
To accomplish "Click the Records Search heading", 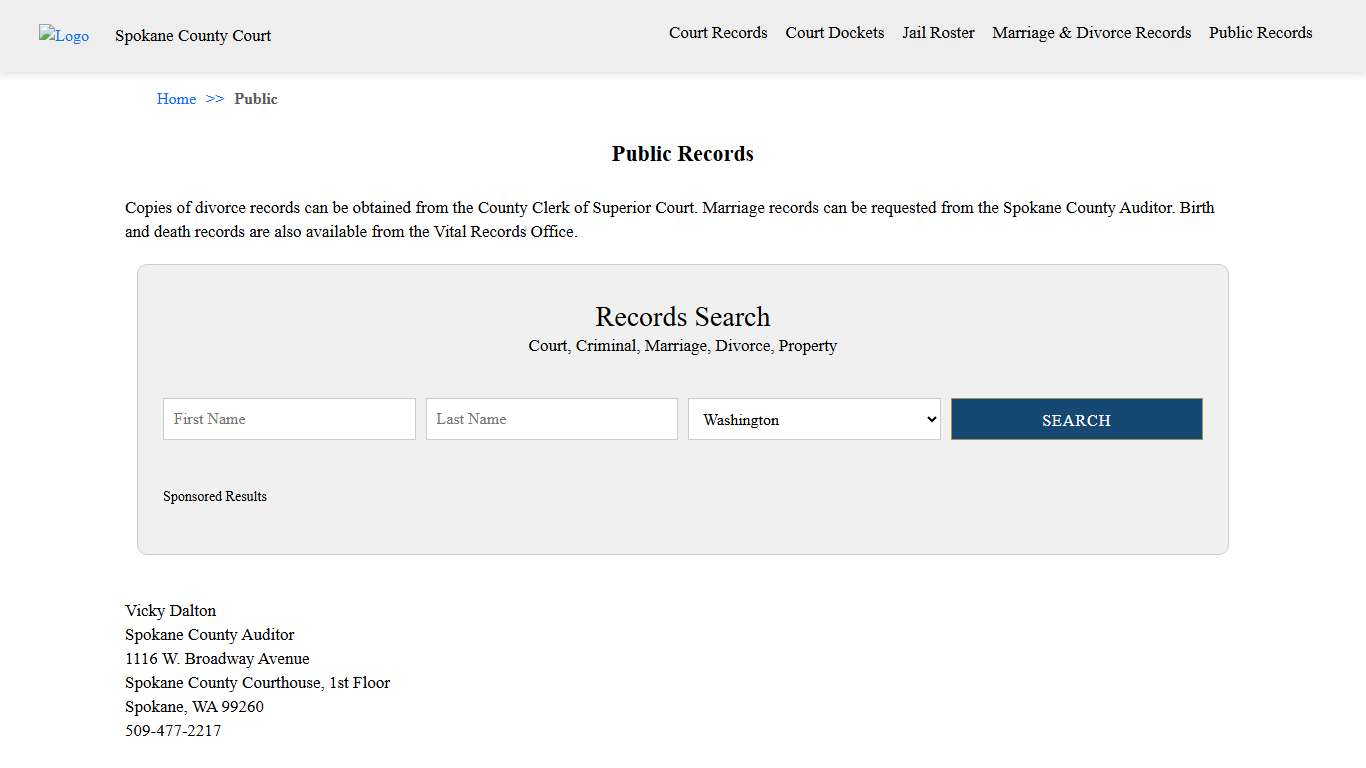I will pos(682,317).
